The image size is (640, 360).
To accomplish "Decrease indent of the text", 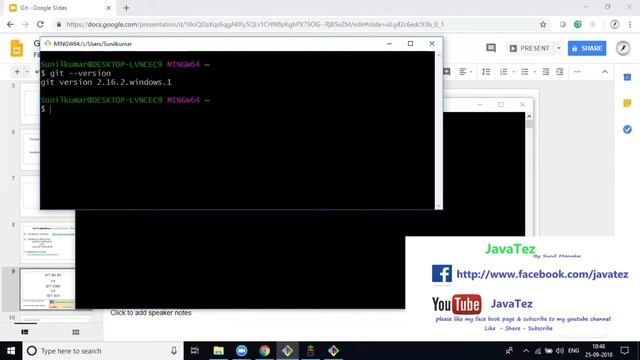I will [x=546, y=72].
